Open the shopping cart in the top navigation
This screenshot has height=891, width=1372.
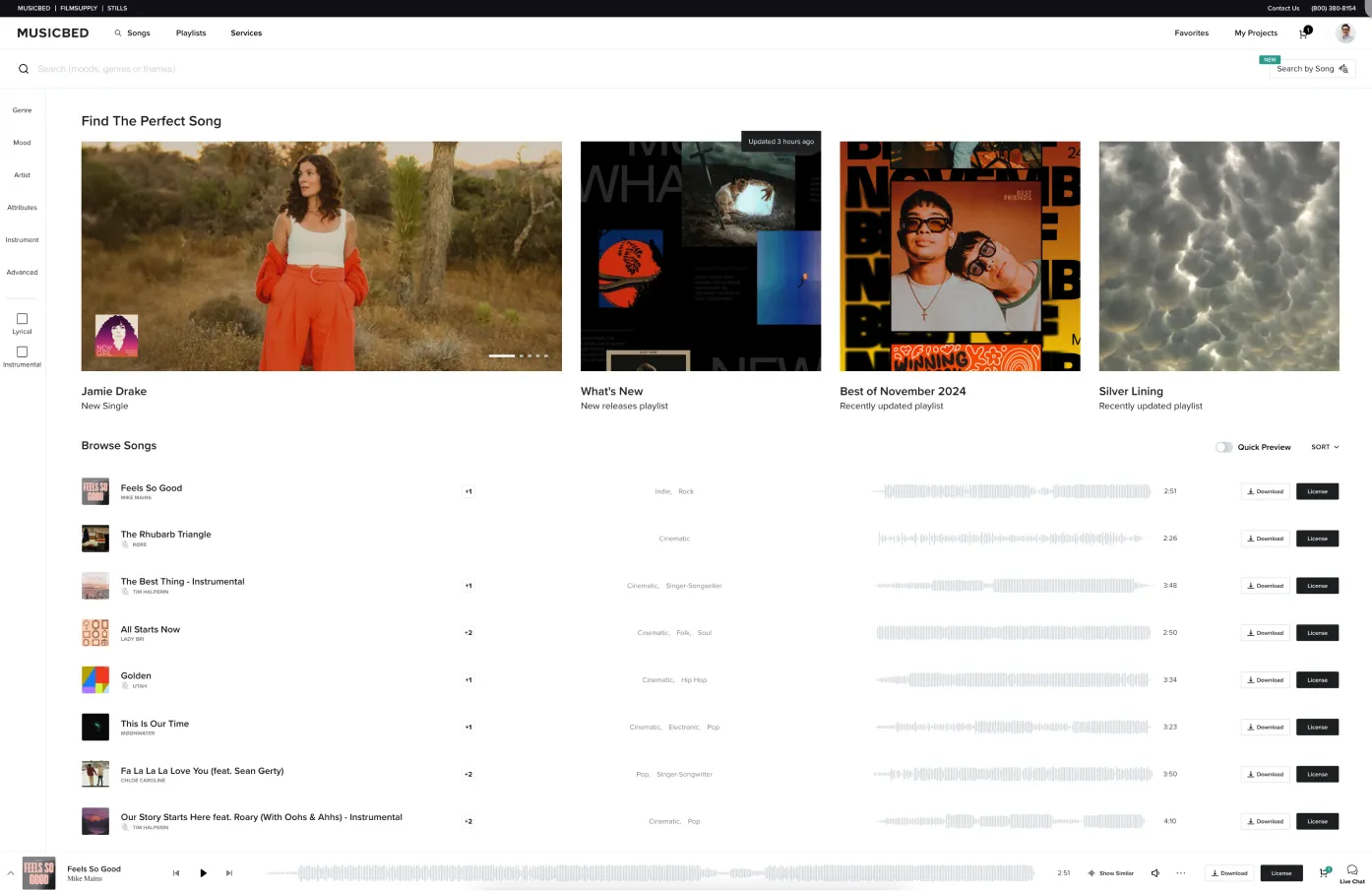pos(1304,32)
